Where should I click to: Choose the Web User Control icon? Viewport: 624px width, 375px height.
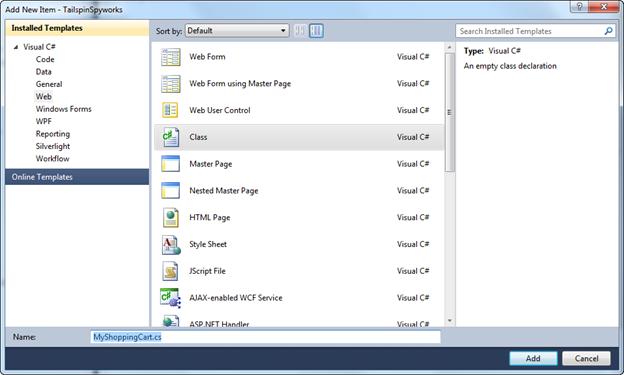pyautogui.click(x=171, y=110)
